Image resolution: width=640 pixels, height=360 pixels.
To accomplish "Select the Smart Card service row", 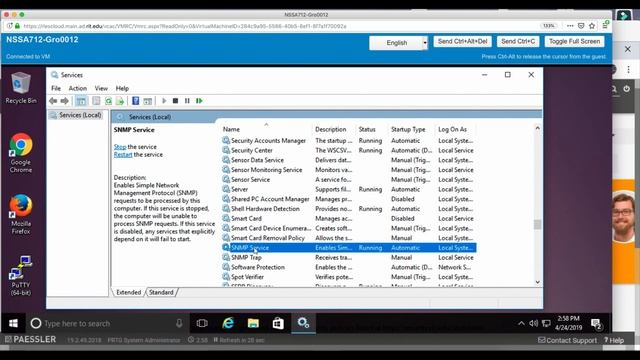I will (x=349, y=218).
